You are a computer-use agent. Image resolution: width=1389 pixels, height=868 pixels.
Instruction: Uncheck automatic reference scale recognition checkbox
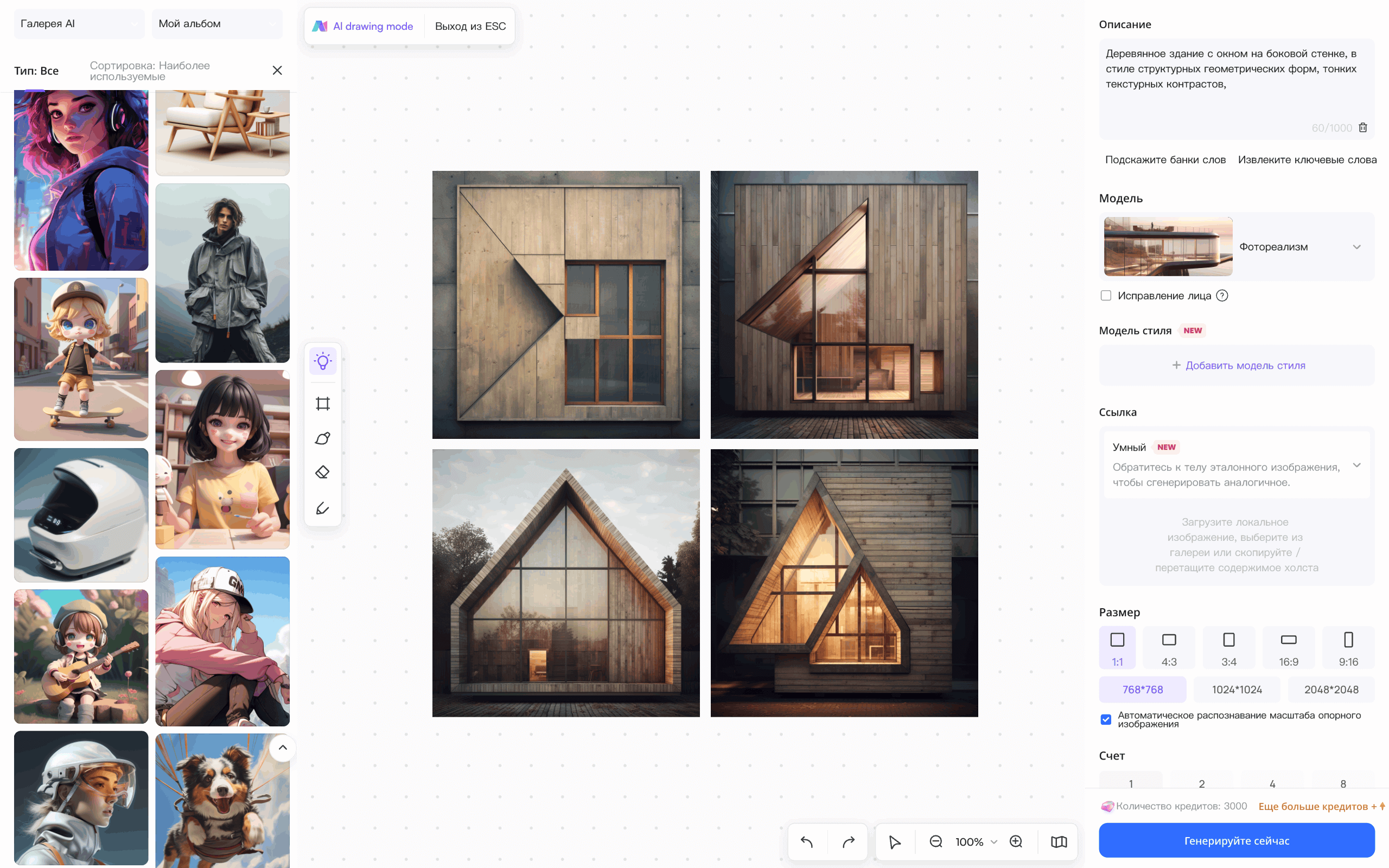click(x=1106, y=719)
